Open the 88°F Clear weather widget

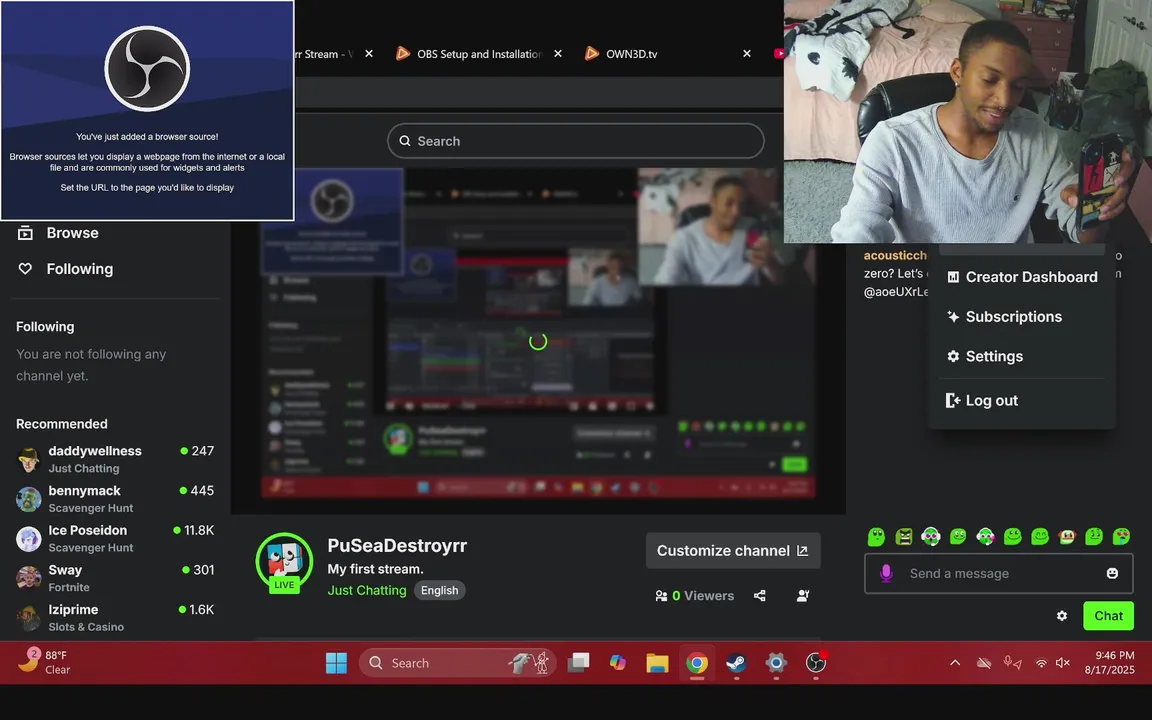46,662
